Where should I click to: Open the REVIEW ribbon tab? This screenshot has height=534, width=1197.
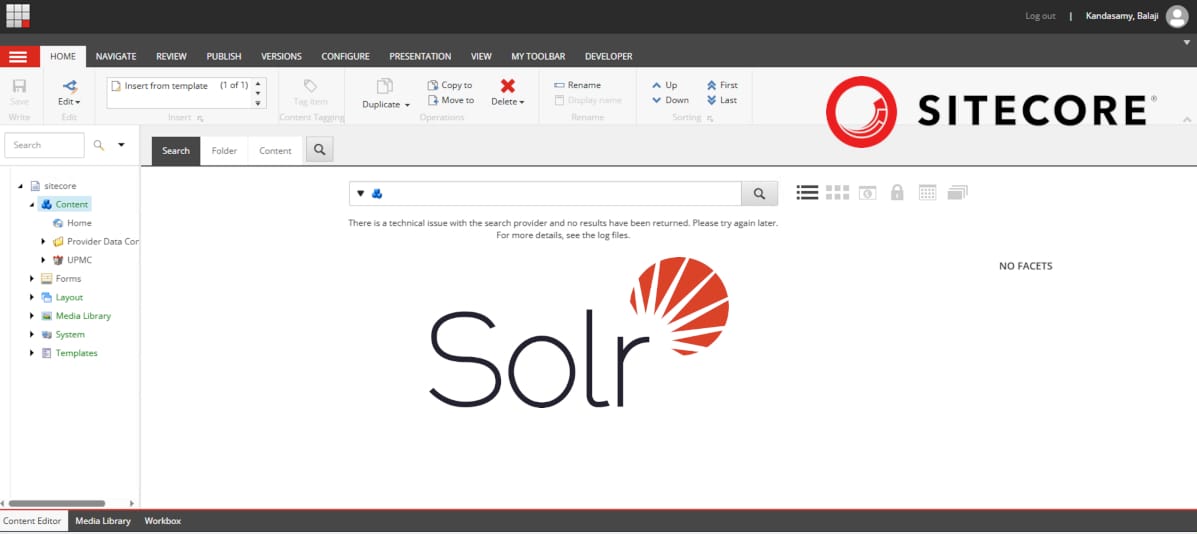click(172, 56)
